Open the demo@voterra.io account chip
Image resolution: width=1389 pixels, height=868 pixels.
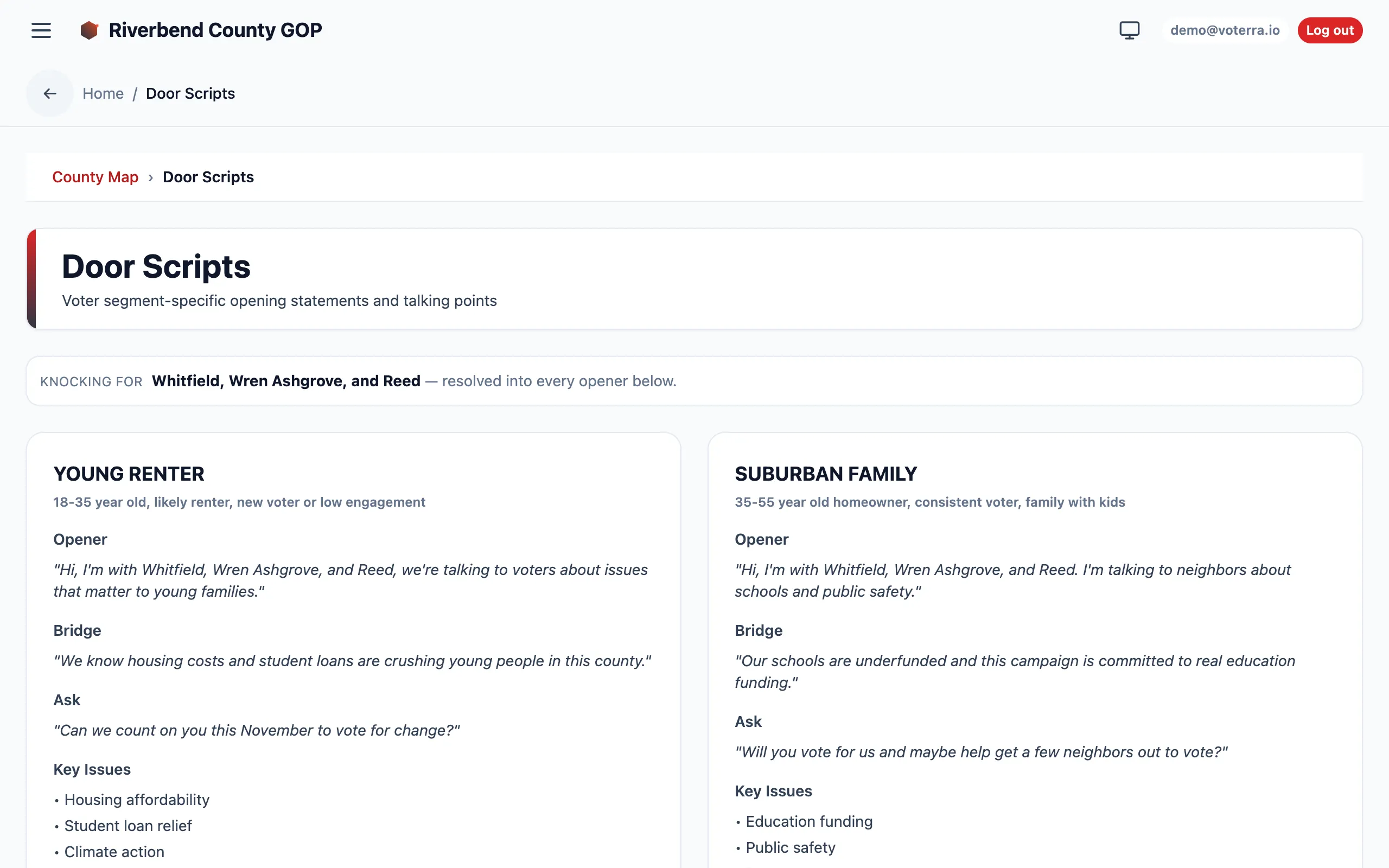pos(1224,30)
